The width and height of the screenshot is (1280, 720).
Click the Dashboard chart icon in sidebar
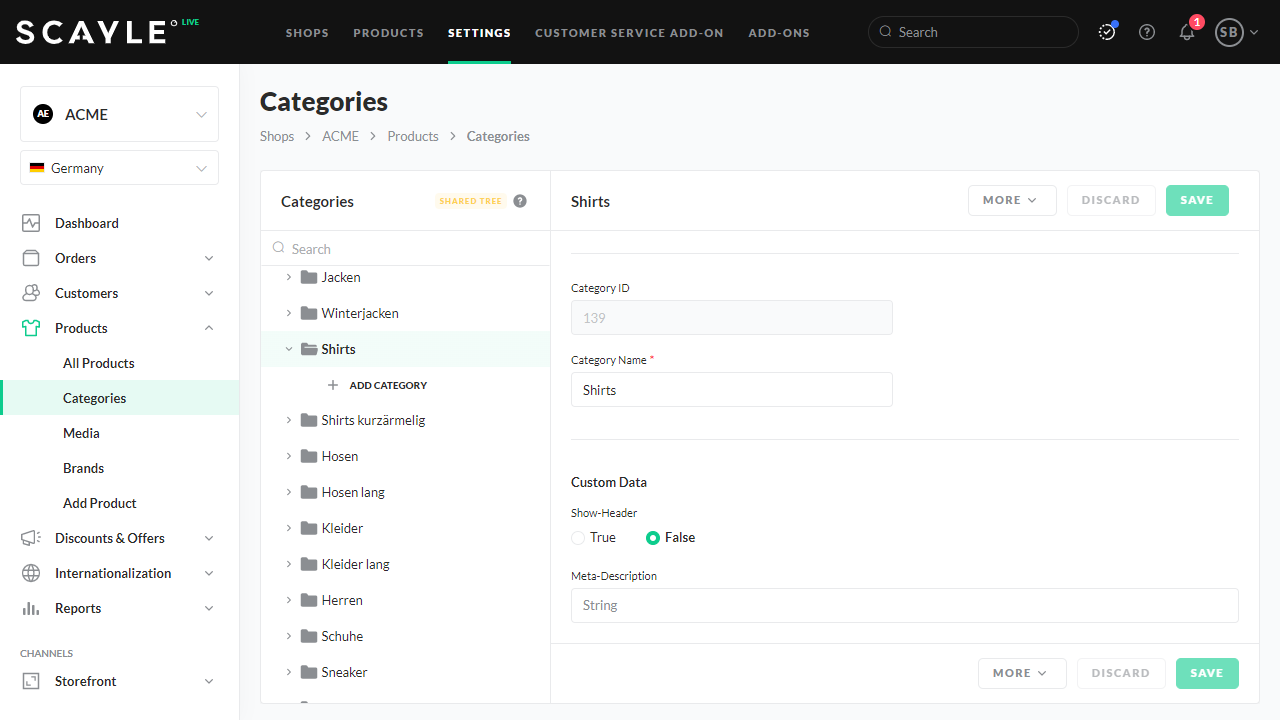point(31,223)
